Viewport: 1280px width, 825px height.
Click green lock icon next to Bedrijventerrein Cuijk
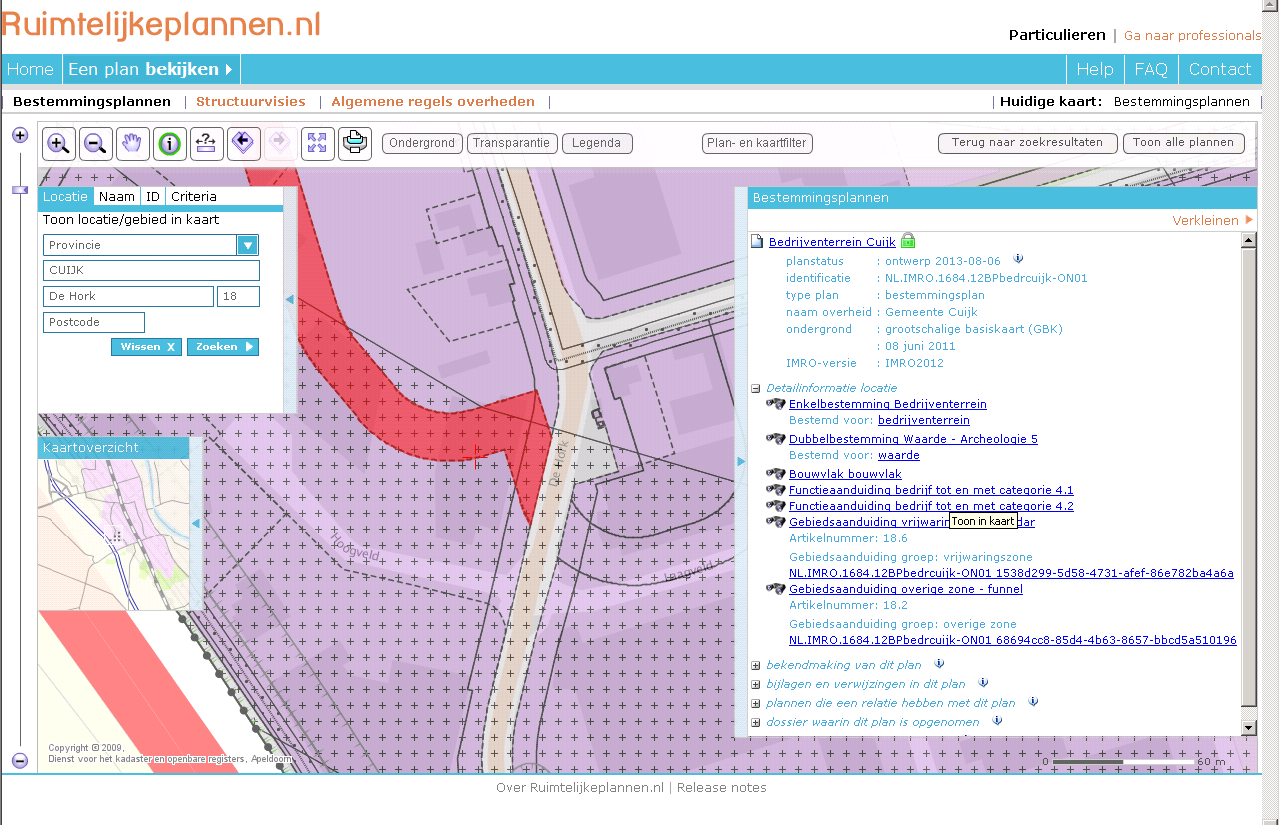(908, 240)
